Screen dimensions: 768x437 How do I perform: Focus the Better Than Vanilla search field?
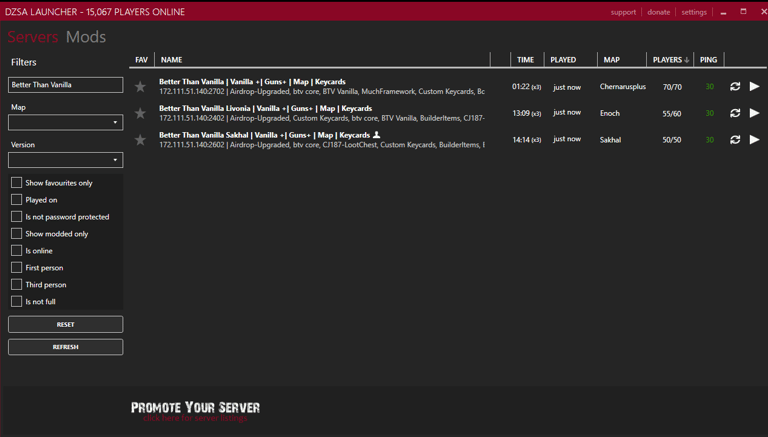pyautogui.click(x=66, y=85)
